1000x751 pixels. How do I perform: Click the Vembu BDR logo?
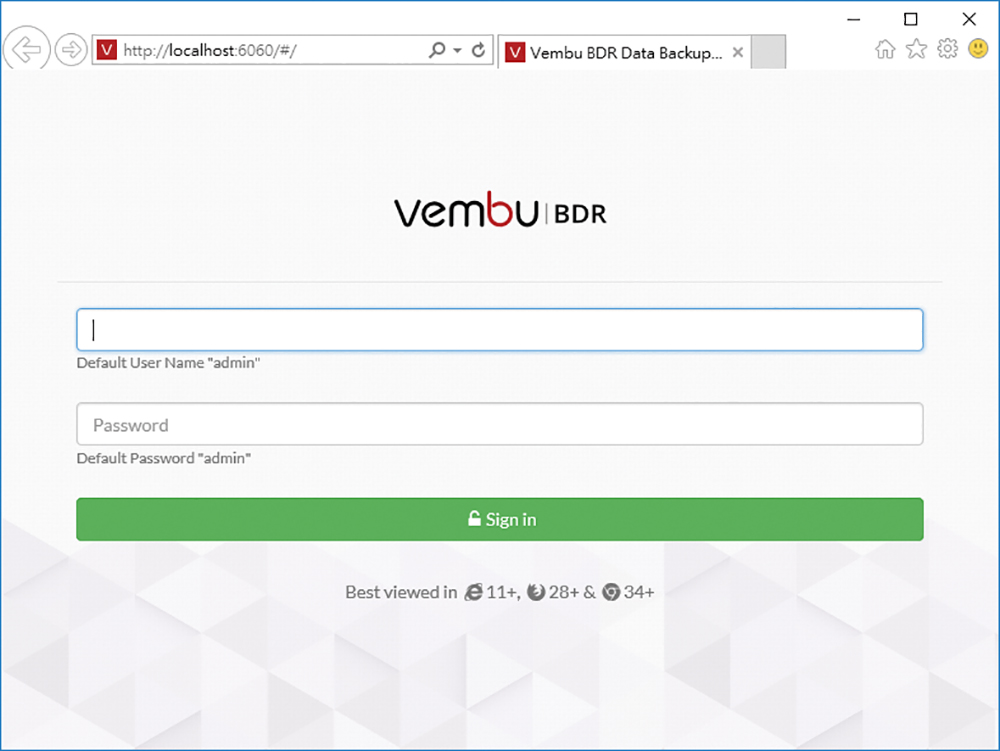[x=500, y=210]
